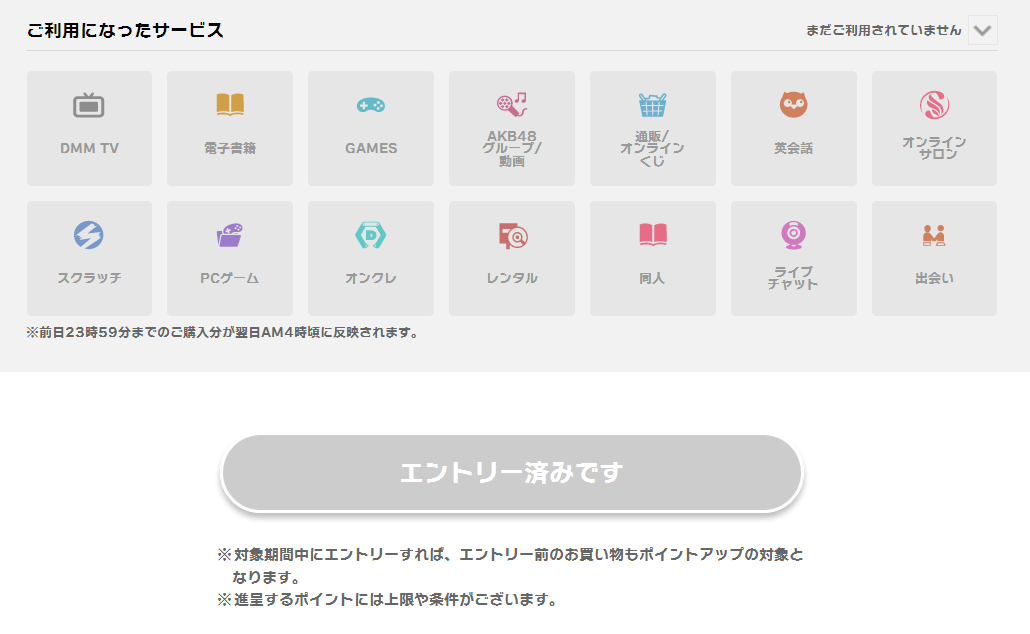Open the 電子書籍 book icon

230,104
